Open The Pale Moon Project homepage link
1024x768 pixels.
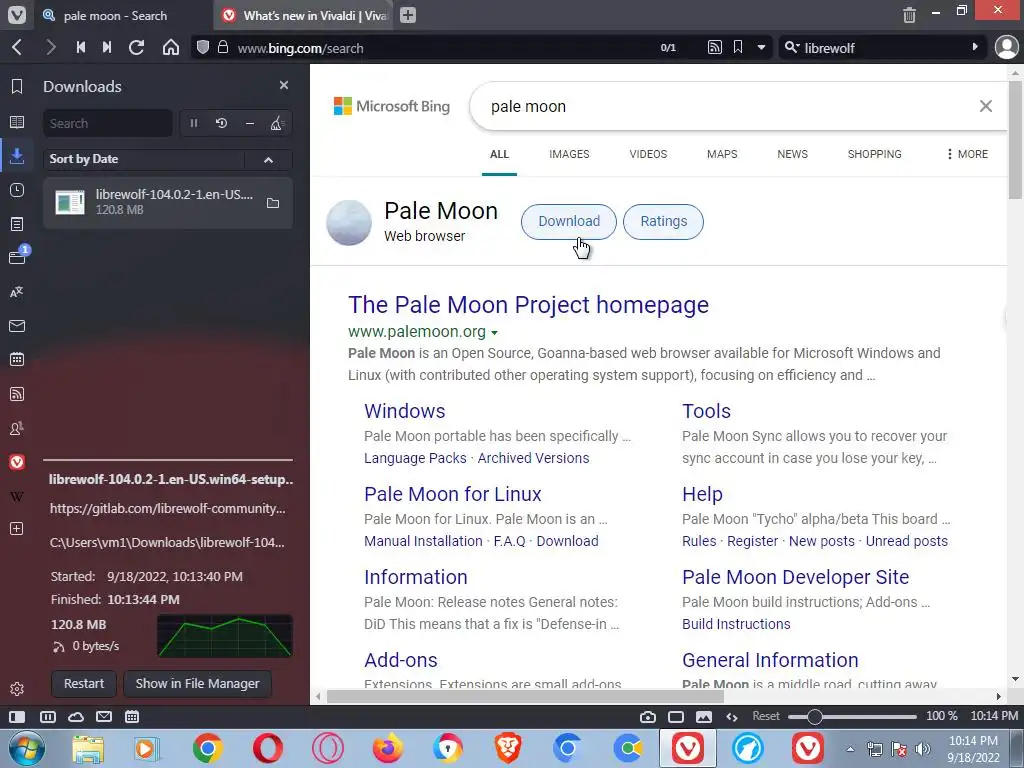(528, 305)
